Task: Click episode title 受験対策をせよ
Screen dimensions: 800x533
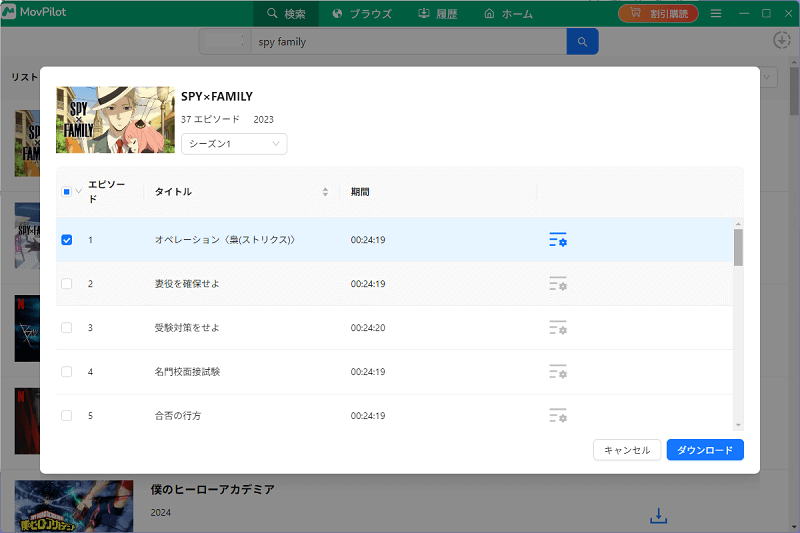Action: [187, 327]
